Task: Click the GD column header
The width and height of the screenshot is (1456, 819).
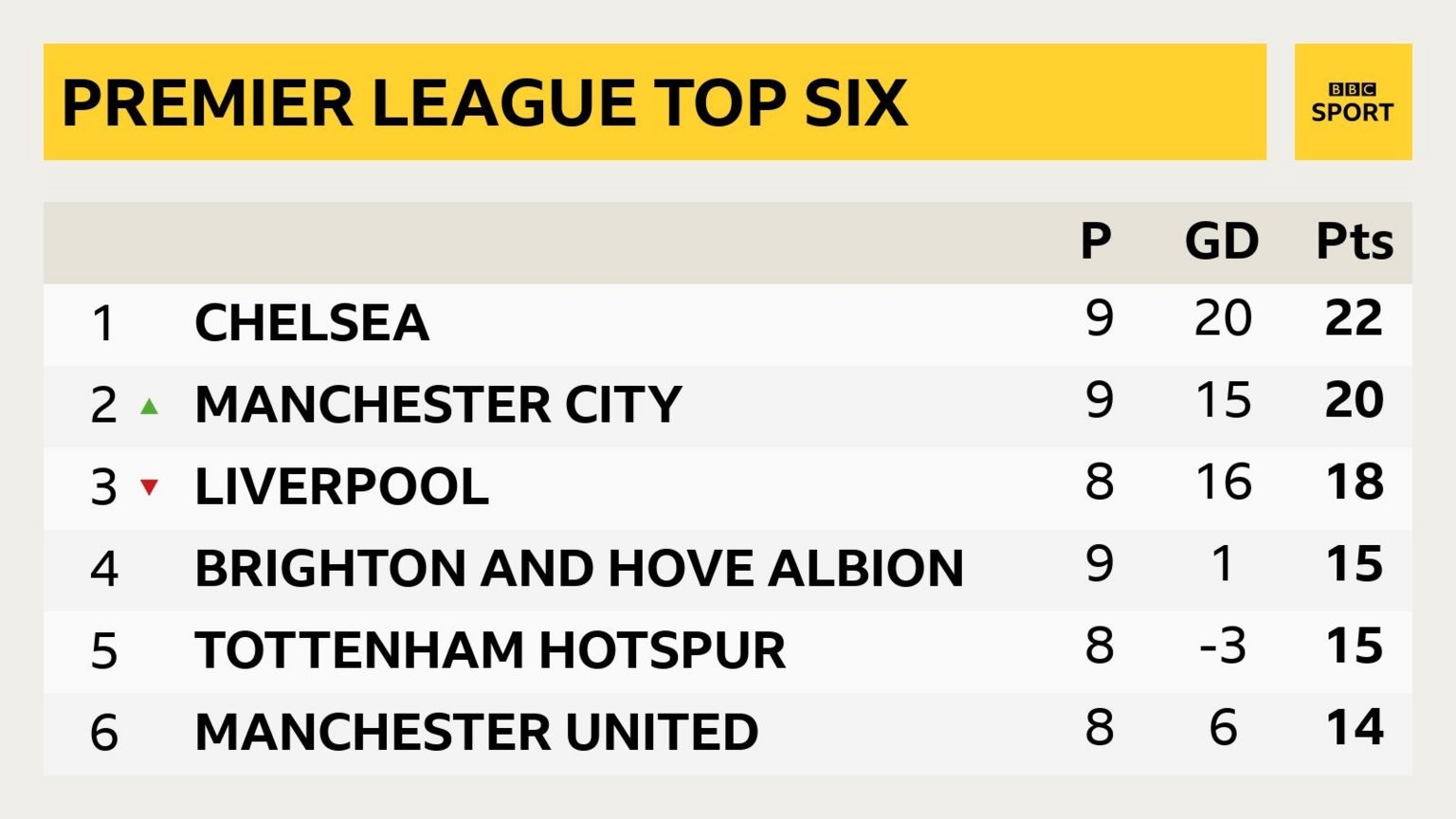Action: coord(1222,242)
